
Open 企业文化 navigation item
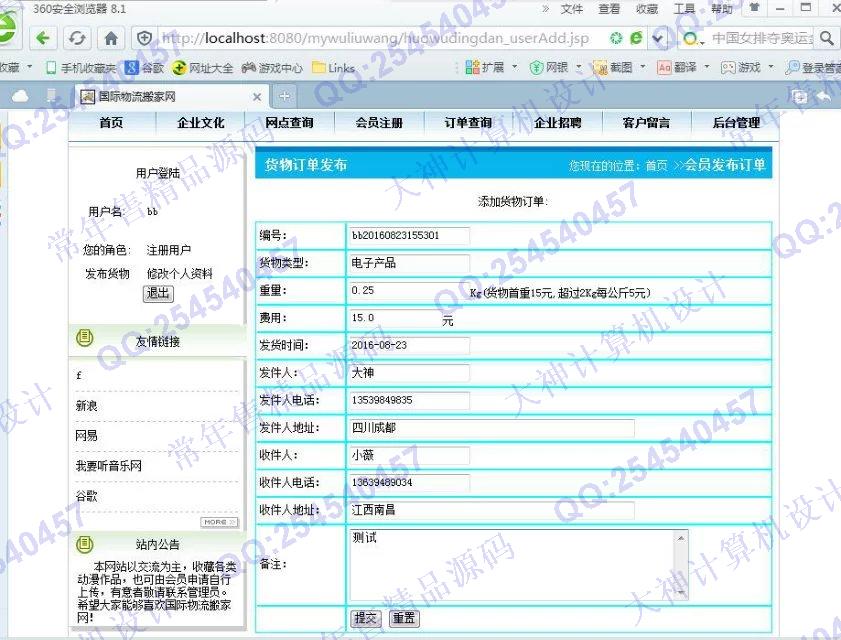click(201, 123)
